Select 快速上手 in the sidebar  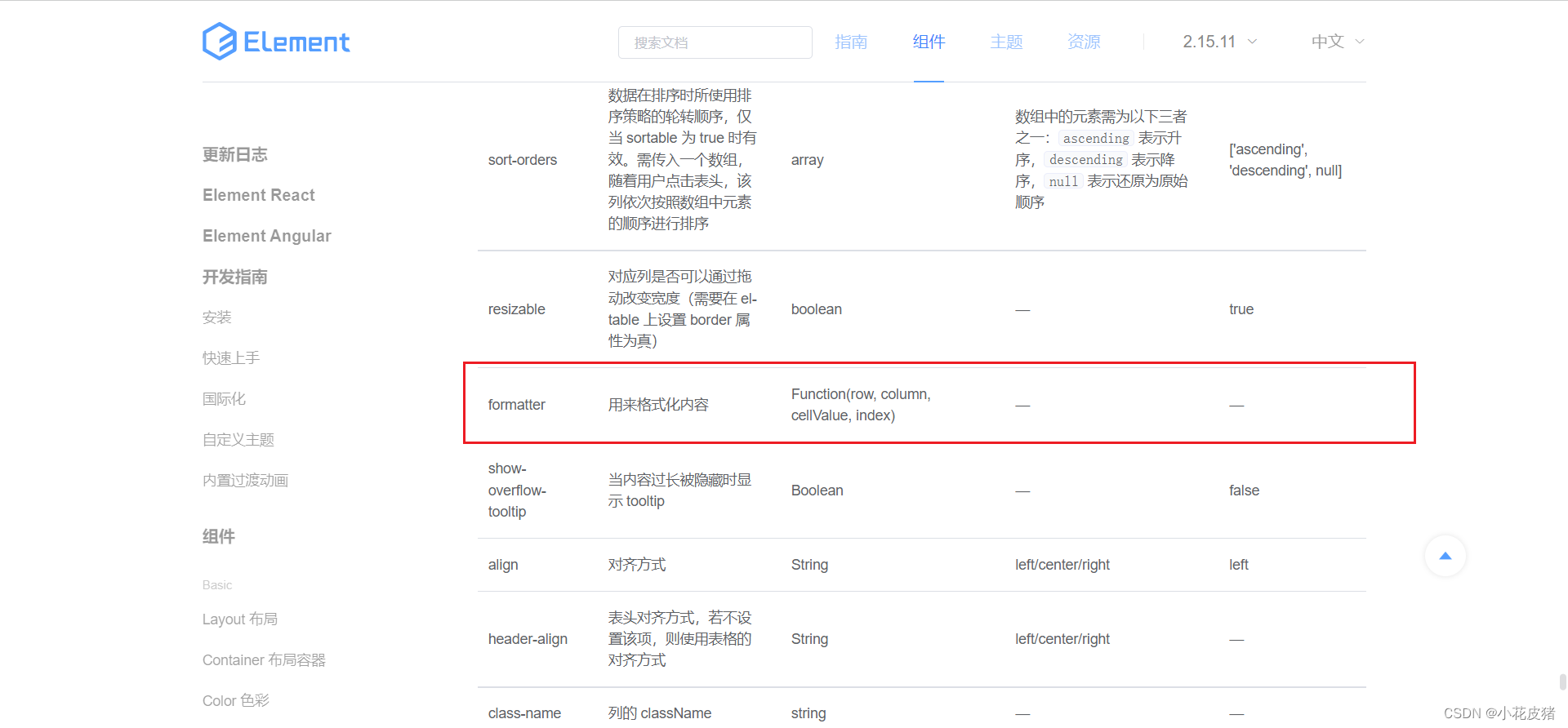(x=231, y=358)
